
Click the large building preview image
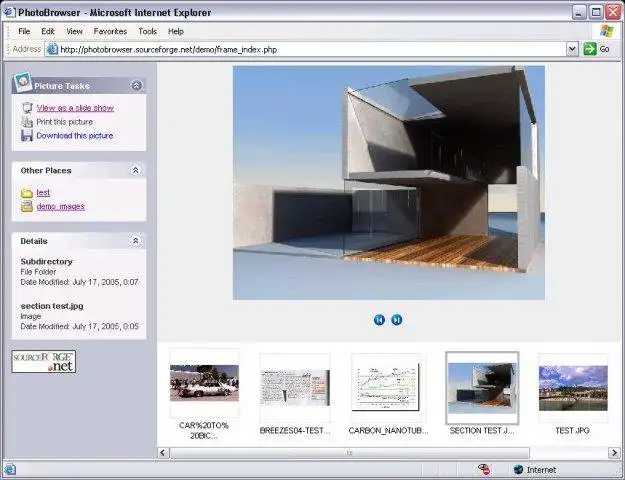389,183
